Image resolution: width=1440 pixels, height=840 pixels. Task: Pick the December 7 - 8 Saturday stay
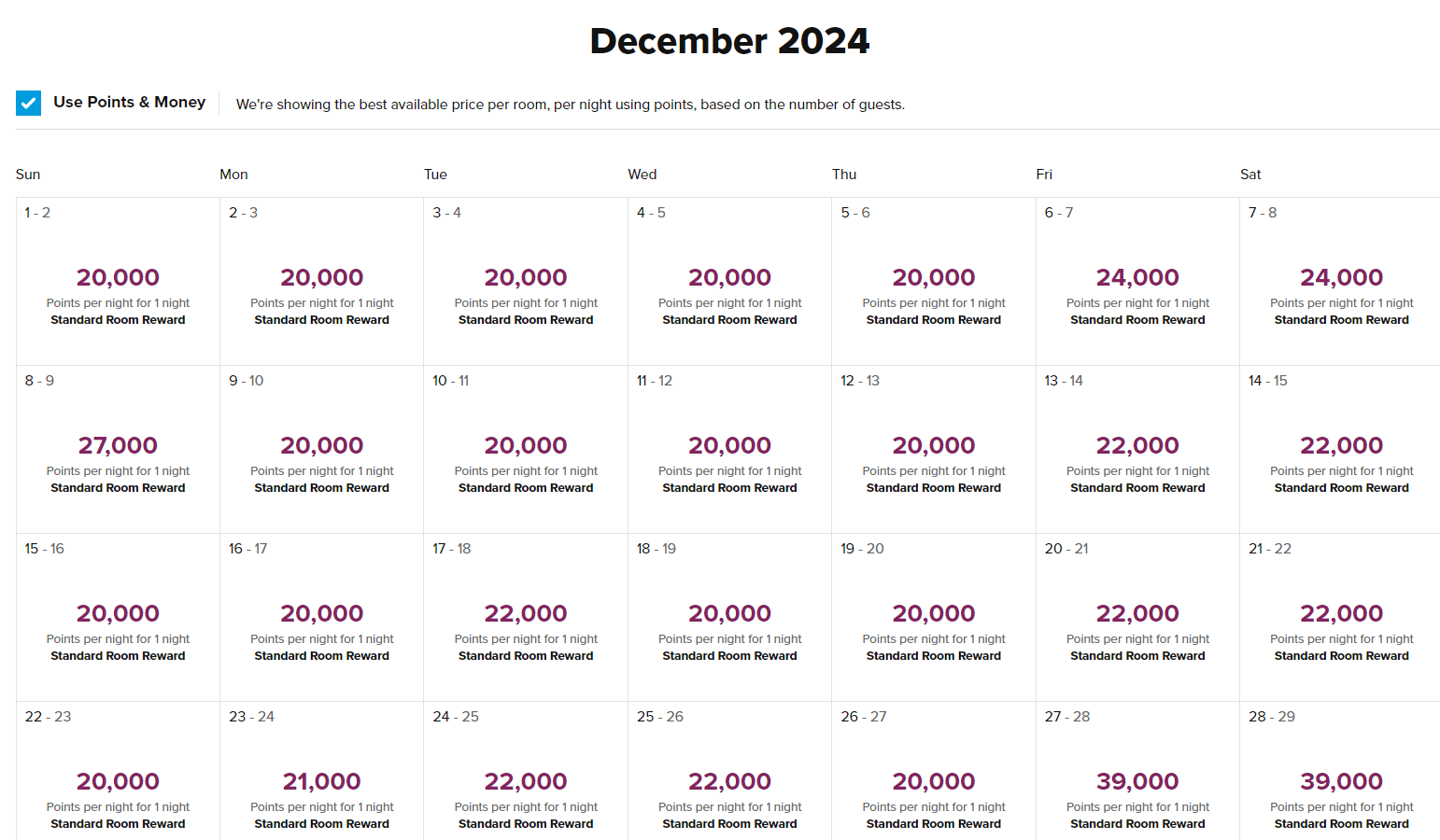pyautogui.click(x=1340, y=281)
